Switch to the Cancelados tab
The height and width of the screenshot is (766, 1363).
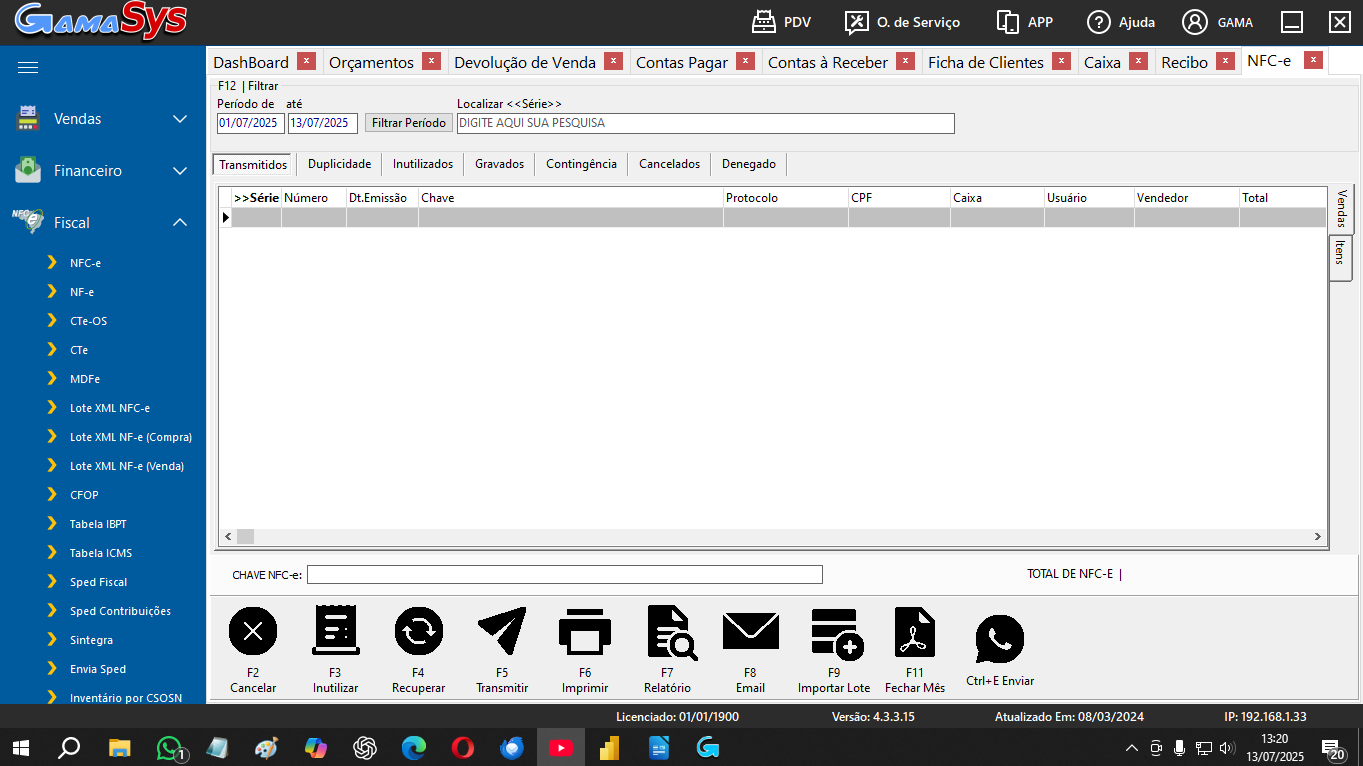click(x=669, y=164)
